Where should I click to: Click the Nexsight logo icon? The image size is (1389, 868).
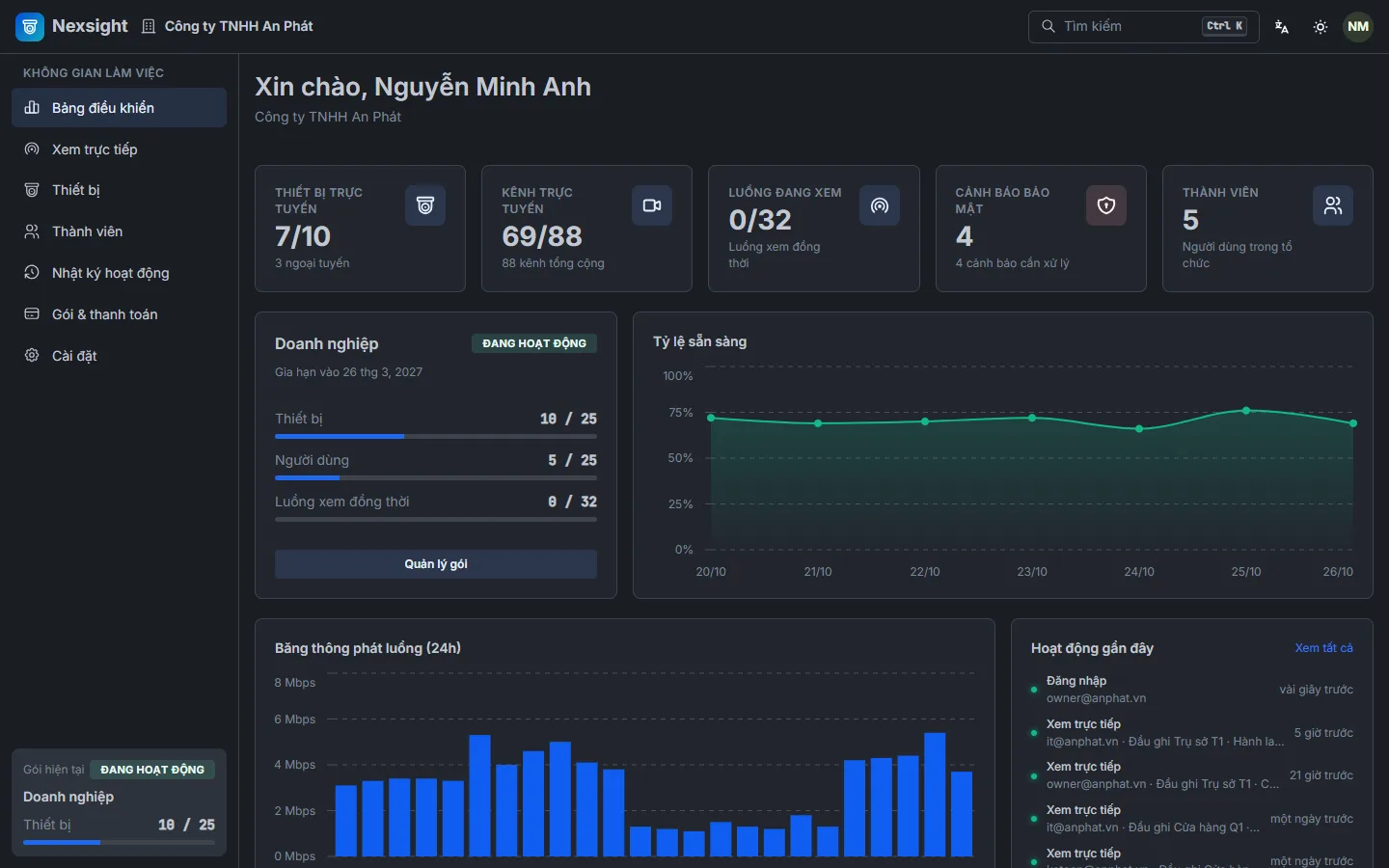click(30, 27)
